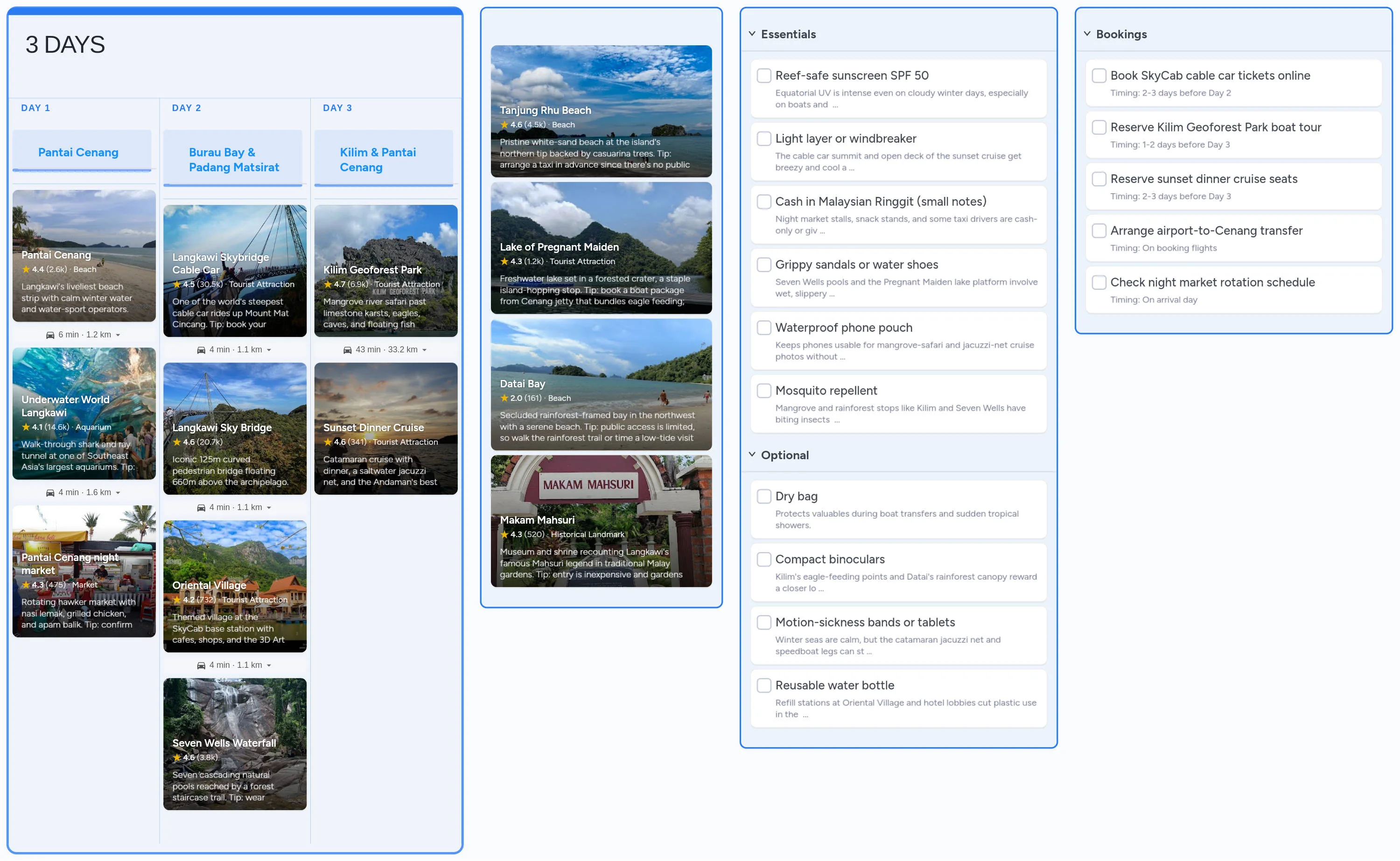Open the Oriental Village card
Viewport: 1400px width, 861px height.
point(235,587)
